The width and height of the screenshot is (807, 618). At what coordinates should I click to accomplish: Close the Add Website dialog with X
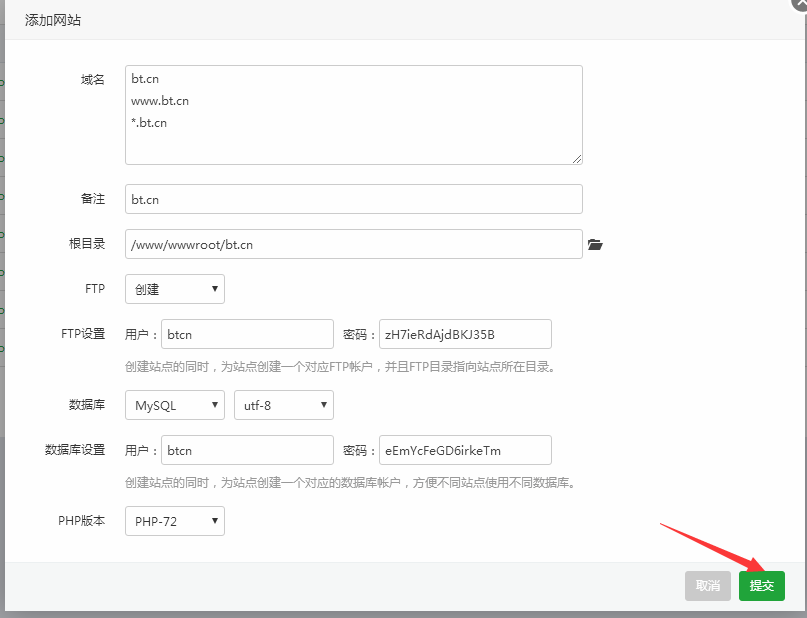click(x=800, y=3)
